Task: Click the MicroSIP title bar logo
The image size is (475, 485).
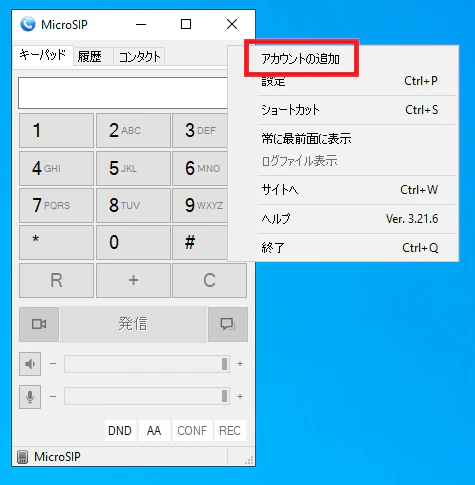Action: click(x=28, y=24)
